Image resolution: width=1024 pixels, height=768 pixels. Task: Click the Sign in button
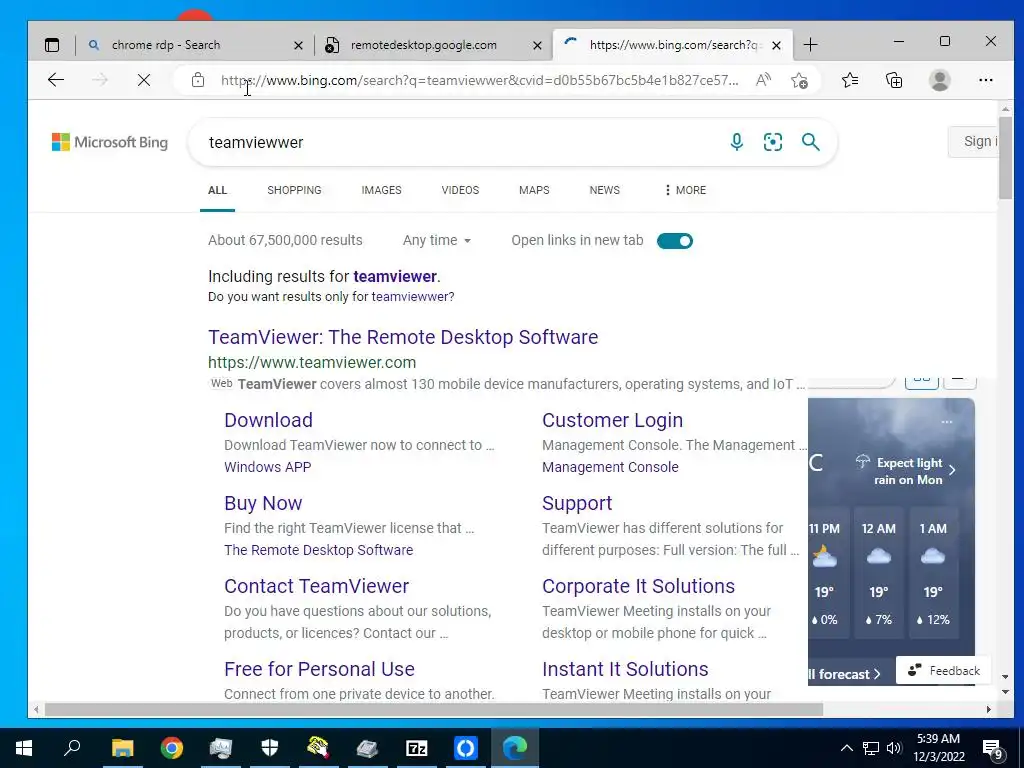(x=973, y=142)
